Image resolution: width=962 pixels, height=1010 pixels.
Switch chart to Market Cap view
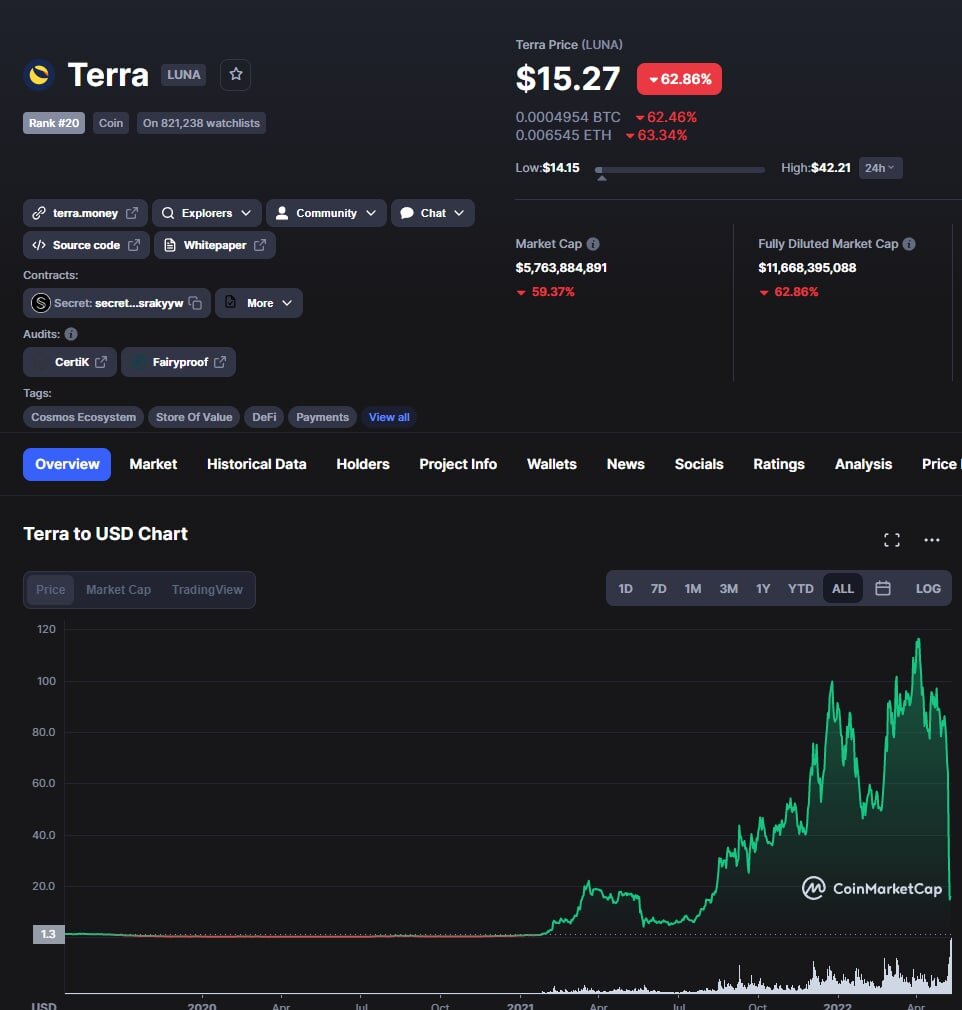(x=119, y=589)
